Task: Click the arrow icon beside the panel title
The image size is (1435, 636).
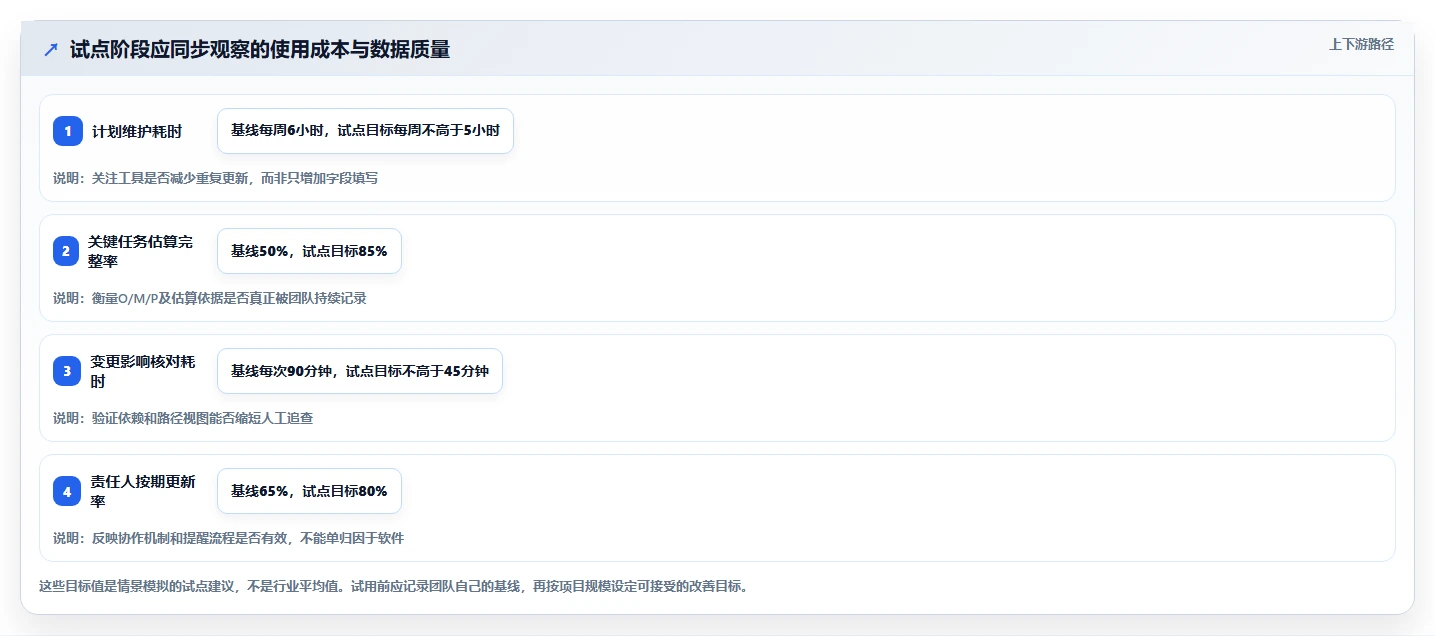Action: 51,50
